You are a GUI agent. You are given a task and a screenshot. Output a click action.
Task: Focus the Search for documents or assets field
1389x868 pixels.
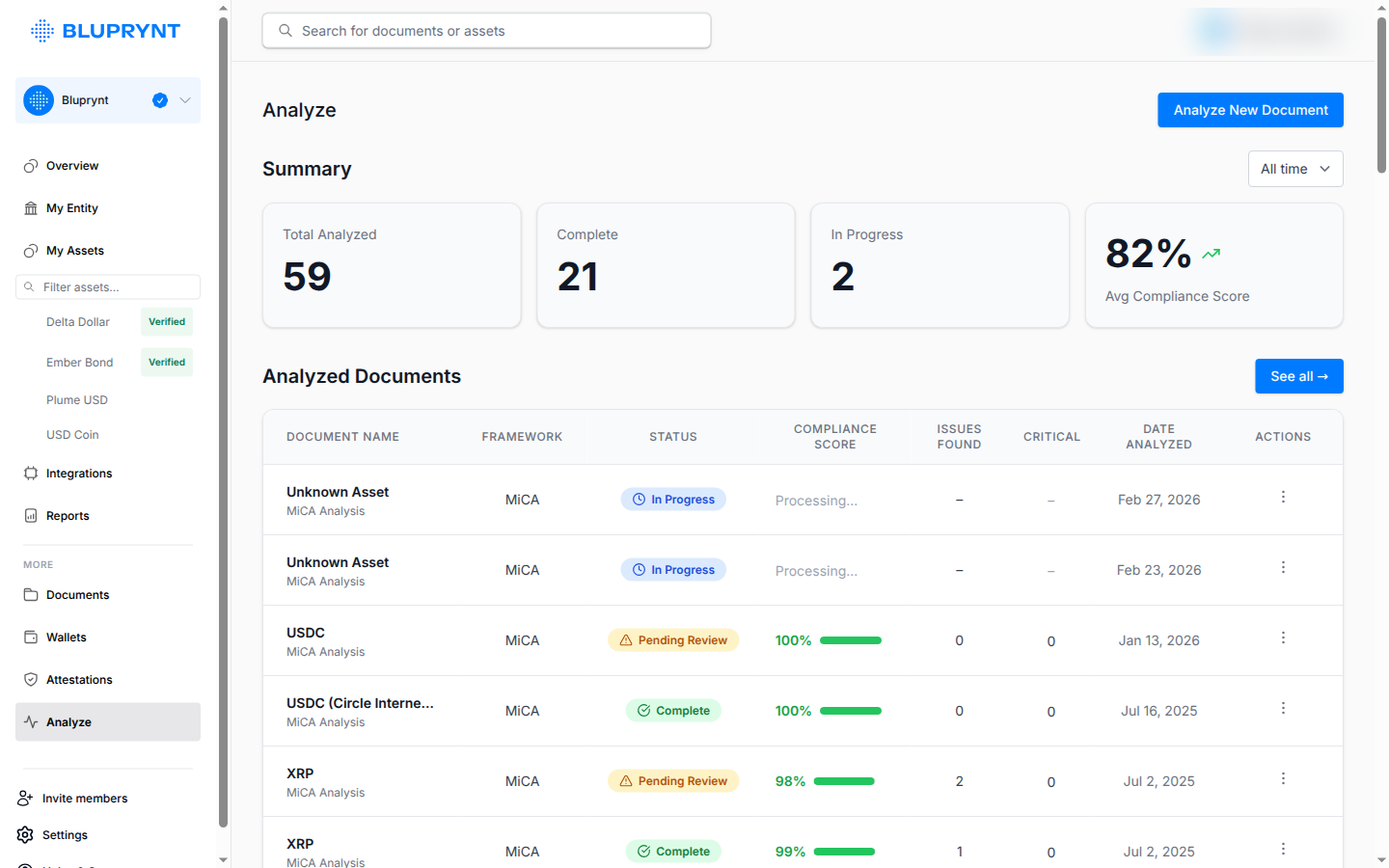coord(486,31)
